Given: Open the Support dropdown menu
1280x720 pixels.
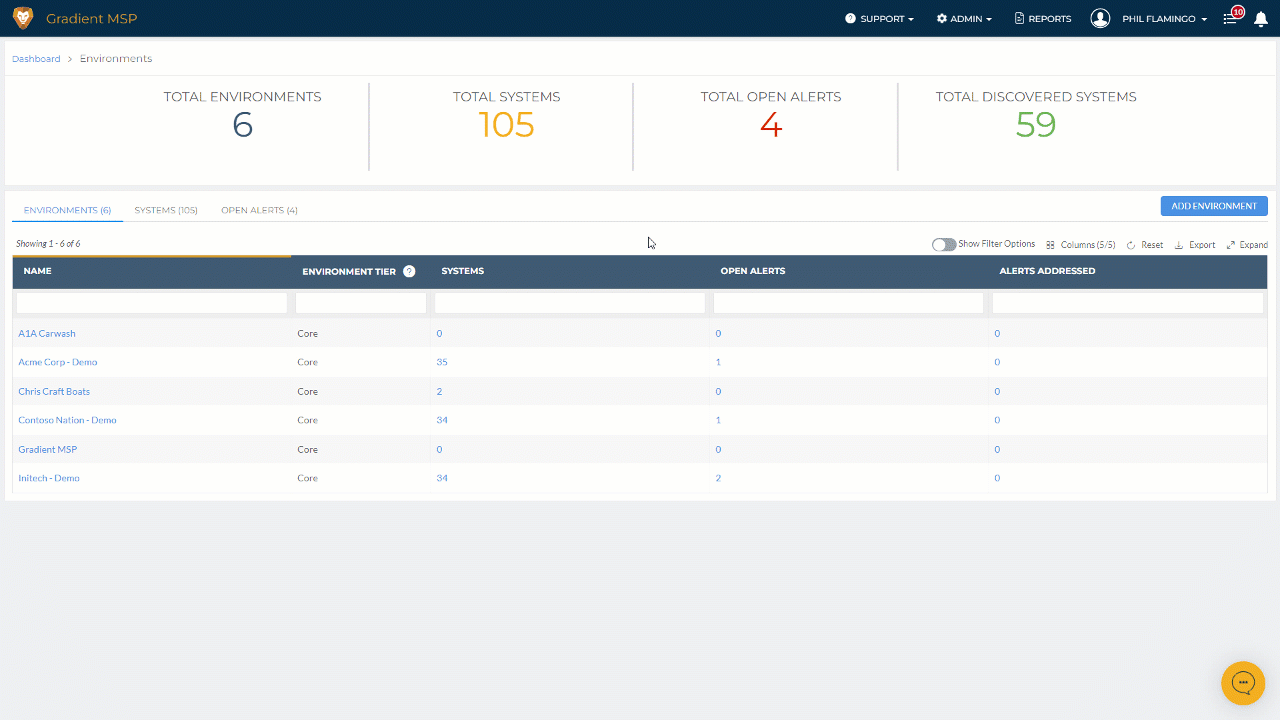Looking at the screenshot, I should pyautogui.click(x=879, y=19).
